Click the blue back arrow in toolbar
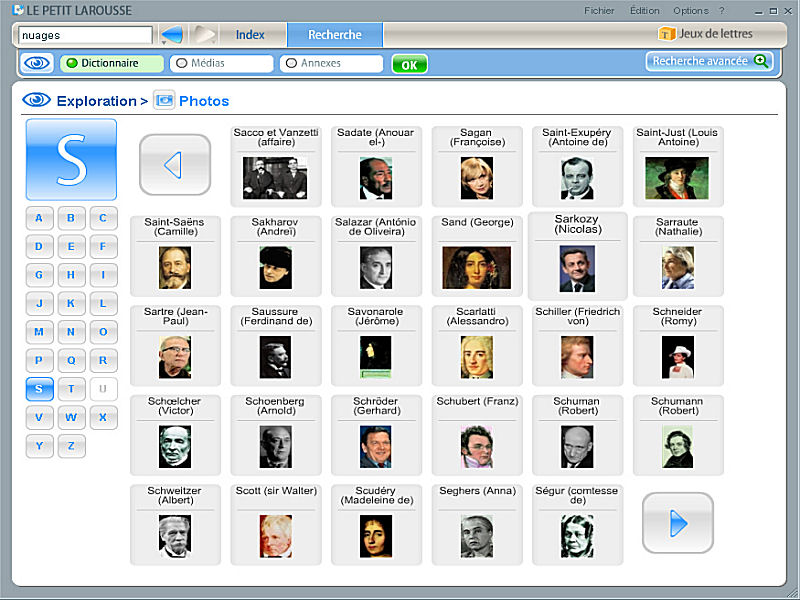The height and width of the screenshot is (600, 800). [x=172, y=35]
